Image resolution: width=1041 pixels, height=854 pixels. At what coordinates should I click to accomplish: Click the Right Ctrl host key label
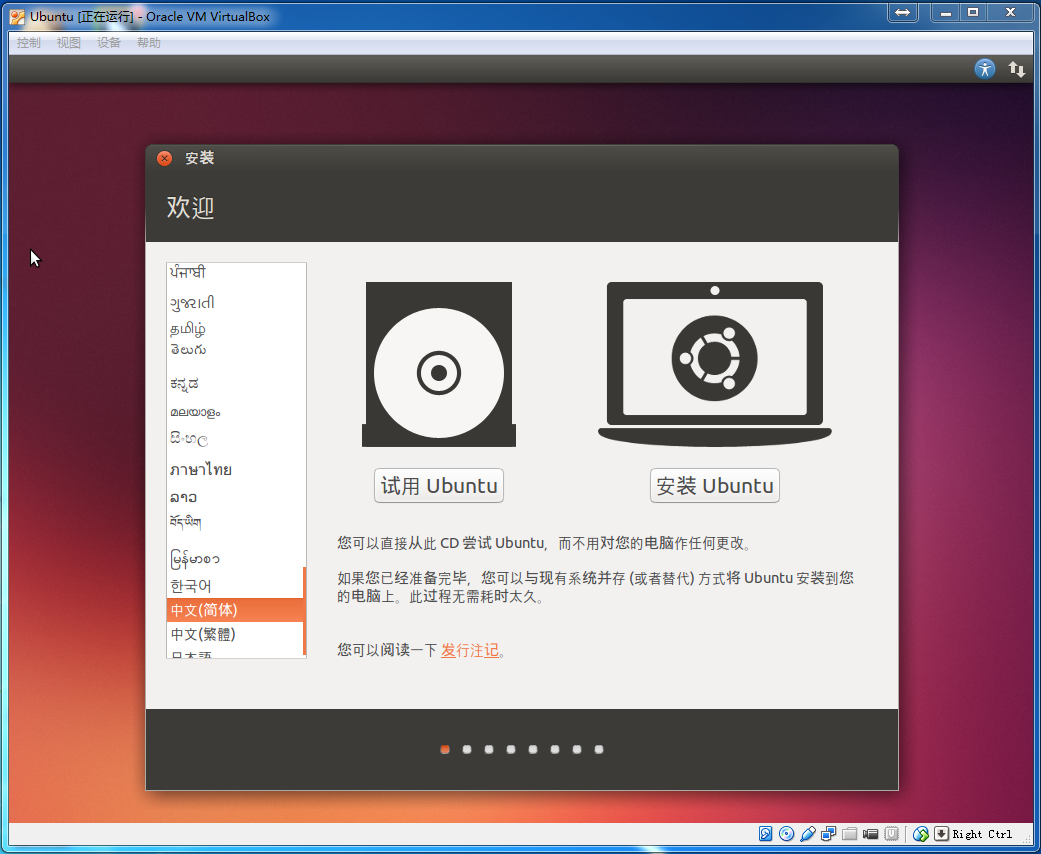(x=982, y=834)
